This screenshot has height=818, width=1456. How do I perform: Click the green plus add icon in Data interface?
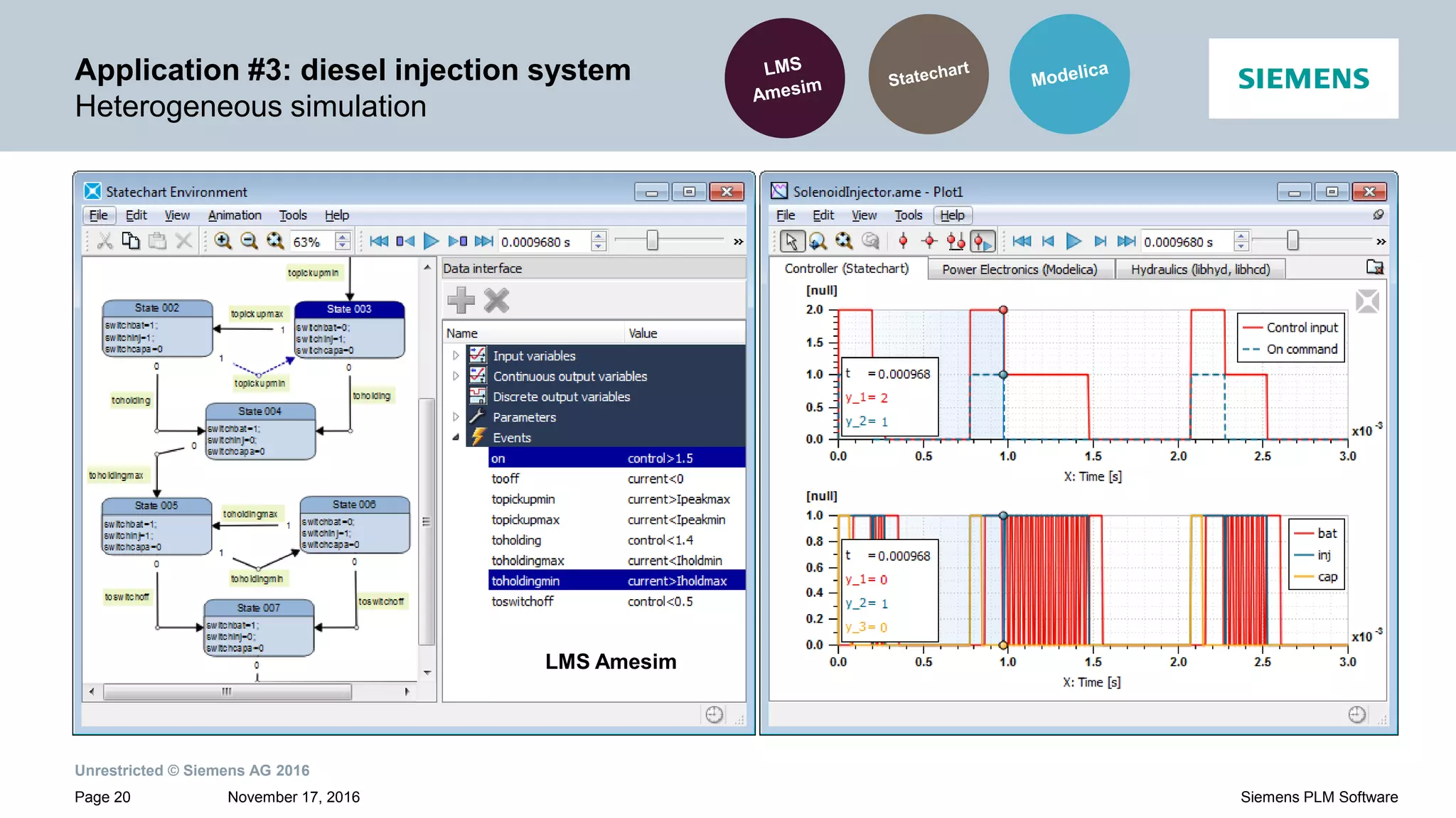click(x=461, y=301)
